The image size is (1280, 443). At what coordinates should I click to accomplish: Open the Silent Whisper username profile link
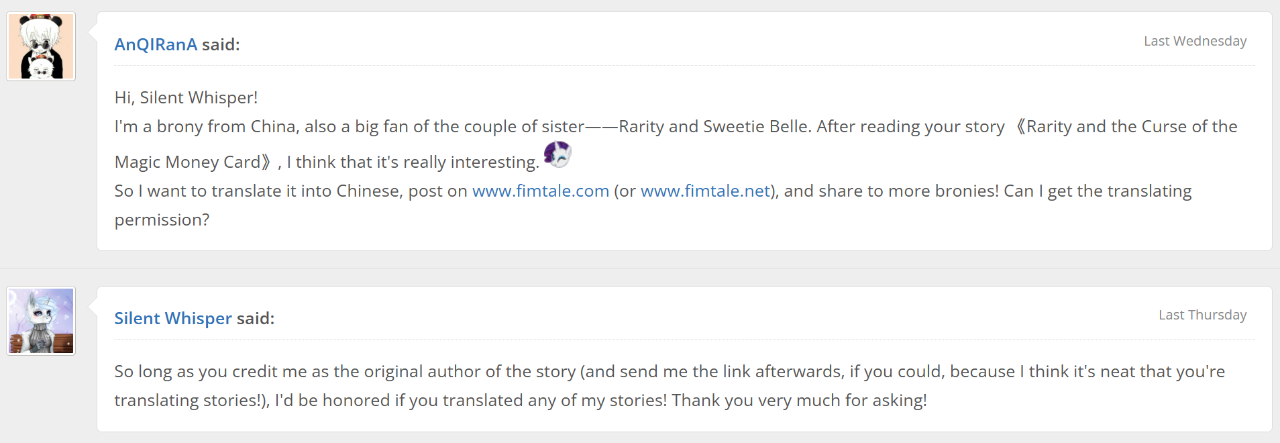(x=173, y=318)
